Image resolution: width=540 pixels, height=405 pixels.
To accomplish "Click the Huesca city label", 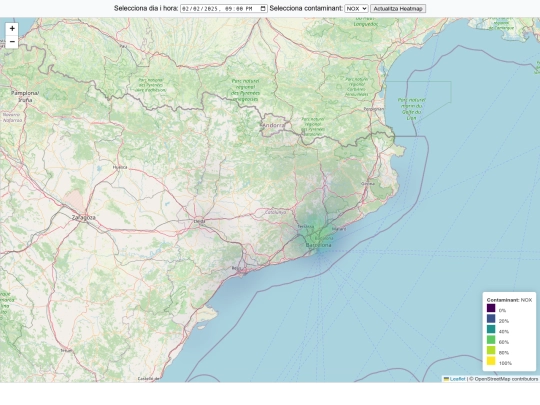I will point(120,167).
